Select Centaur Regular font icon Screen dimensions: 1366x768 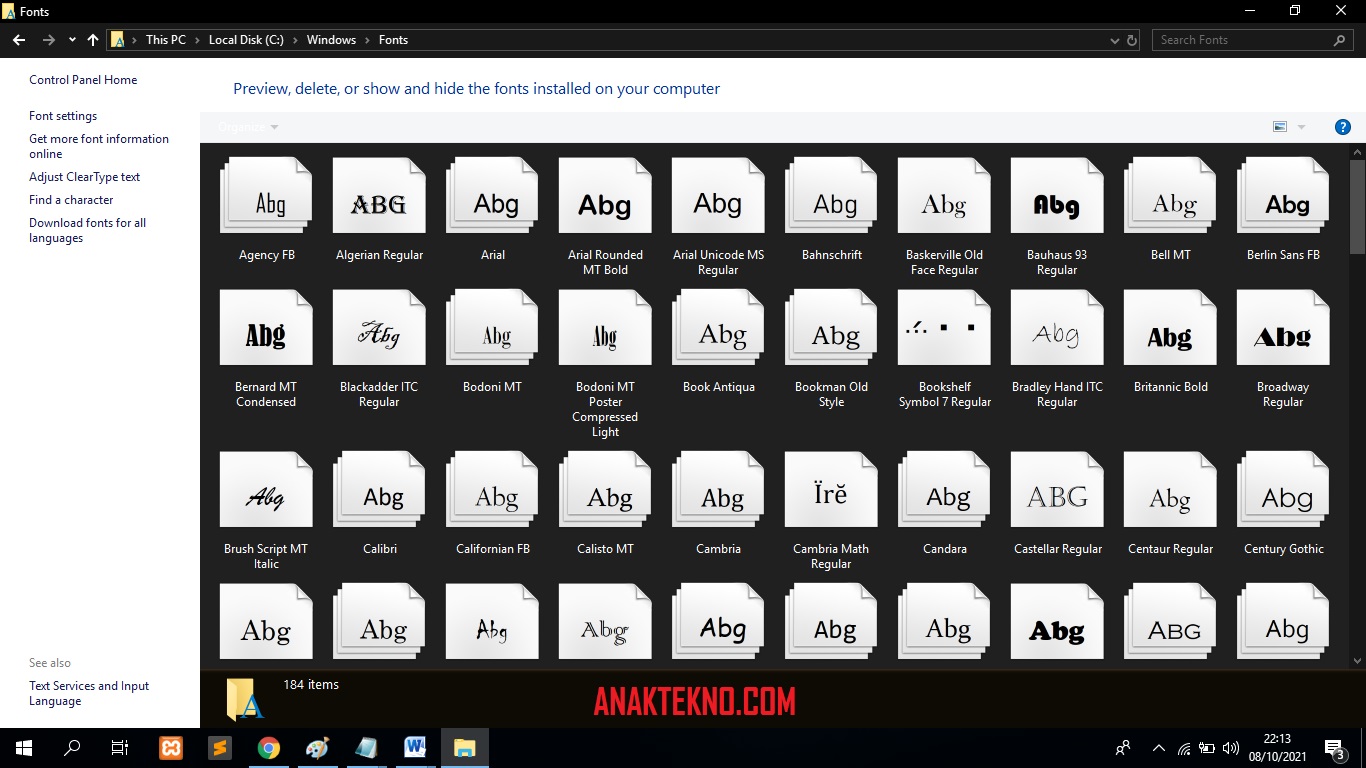[x=1170, y=490]
